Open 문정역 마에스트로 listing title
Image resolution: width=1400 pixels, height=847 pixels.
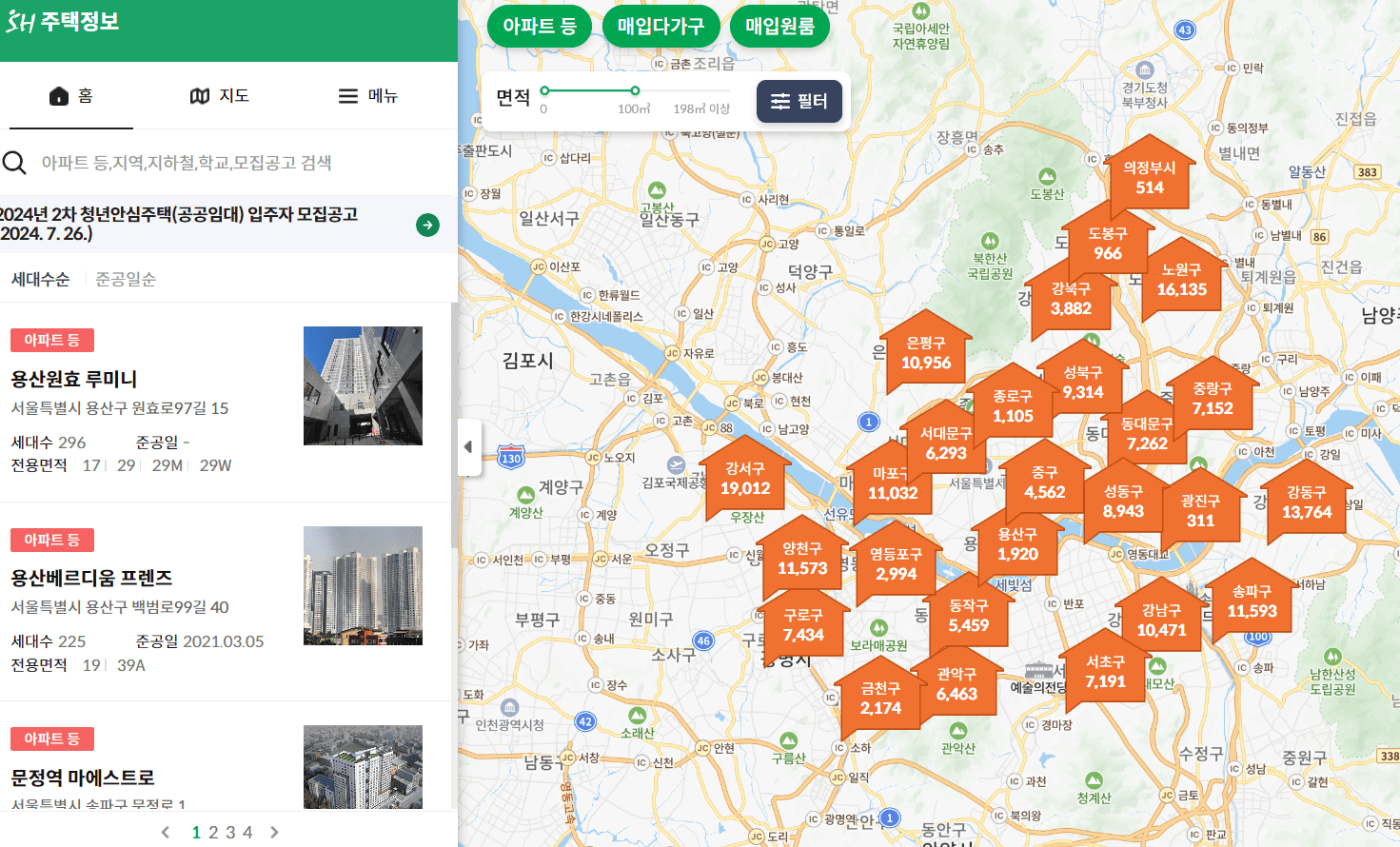tap(83, 778)
